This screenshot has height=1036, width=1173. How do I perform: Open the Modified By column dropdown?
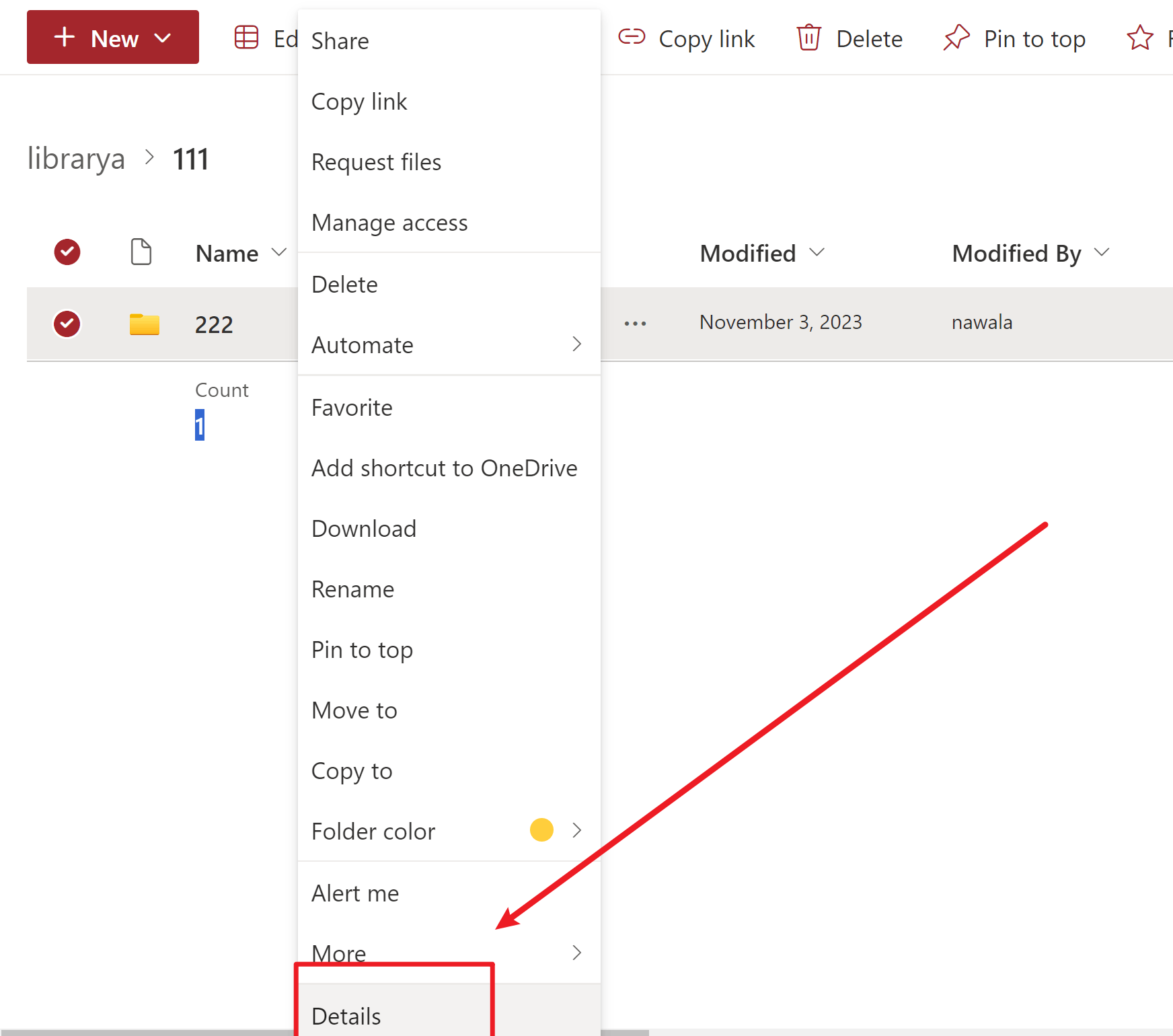(1102, 253)
